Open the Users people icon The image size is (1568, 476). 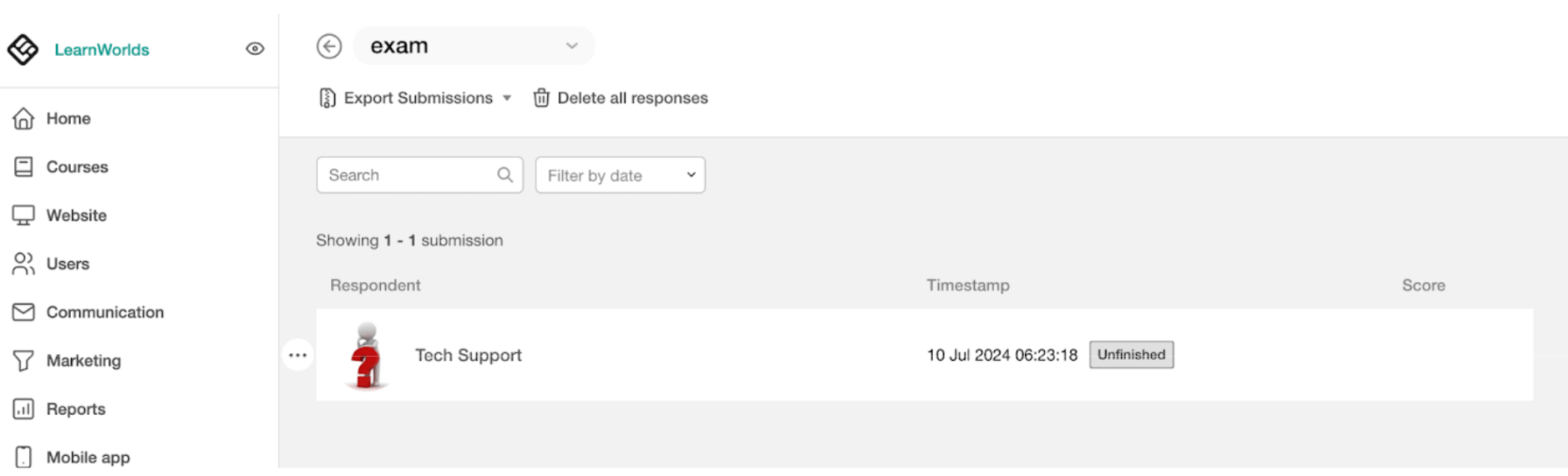(x=23, y=264)
